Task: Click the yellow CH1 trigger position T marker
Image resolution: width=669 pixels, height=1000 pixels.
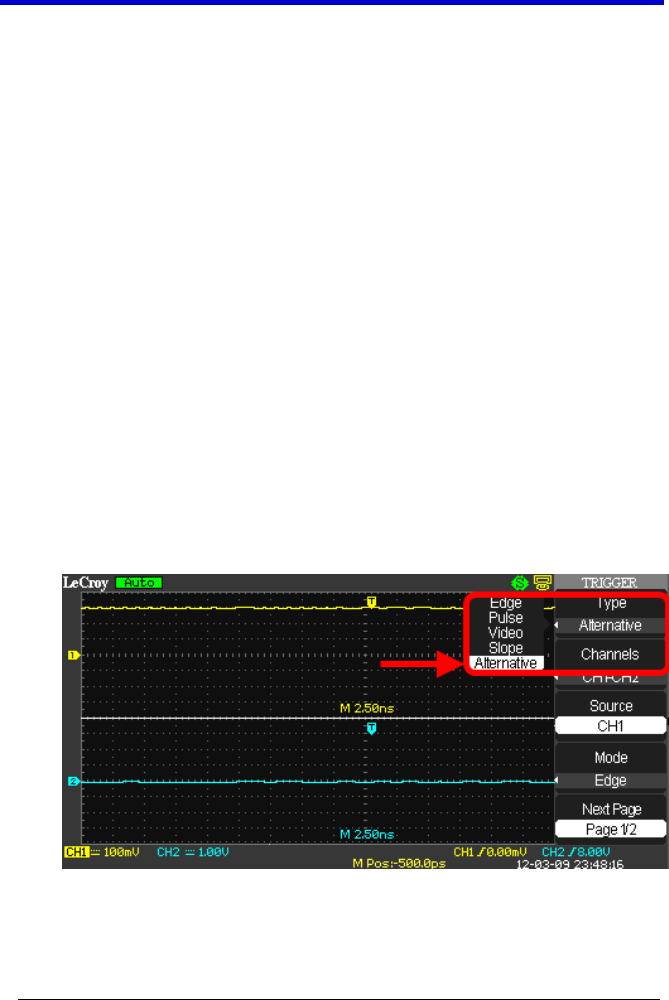Action: [x=372, y=602]
